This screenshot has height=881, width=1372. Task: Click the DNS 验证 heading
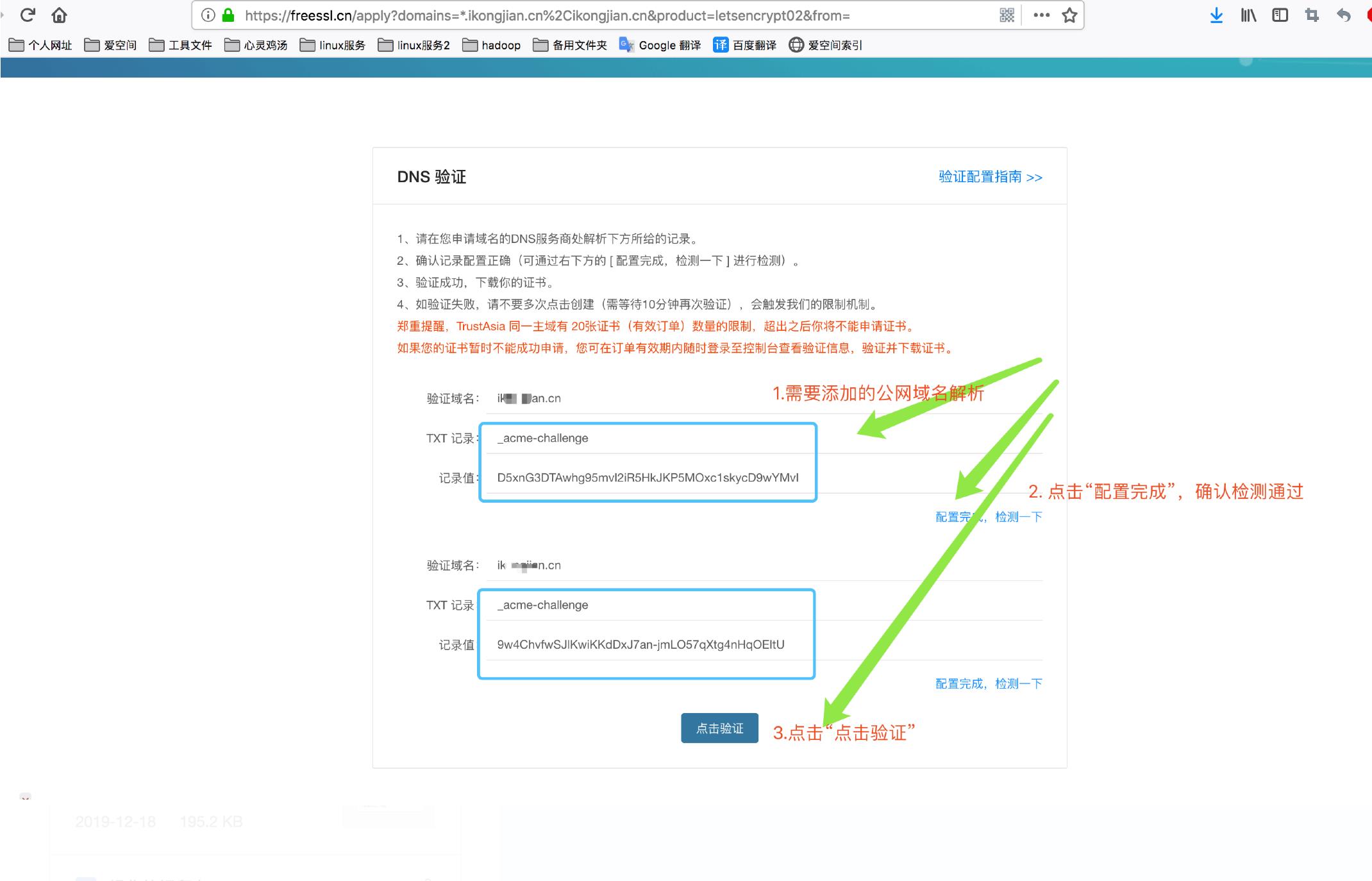431,177
